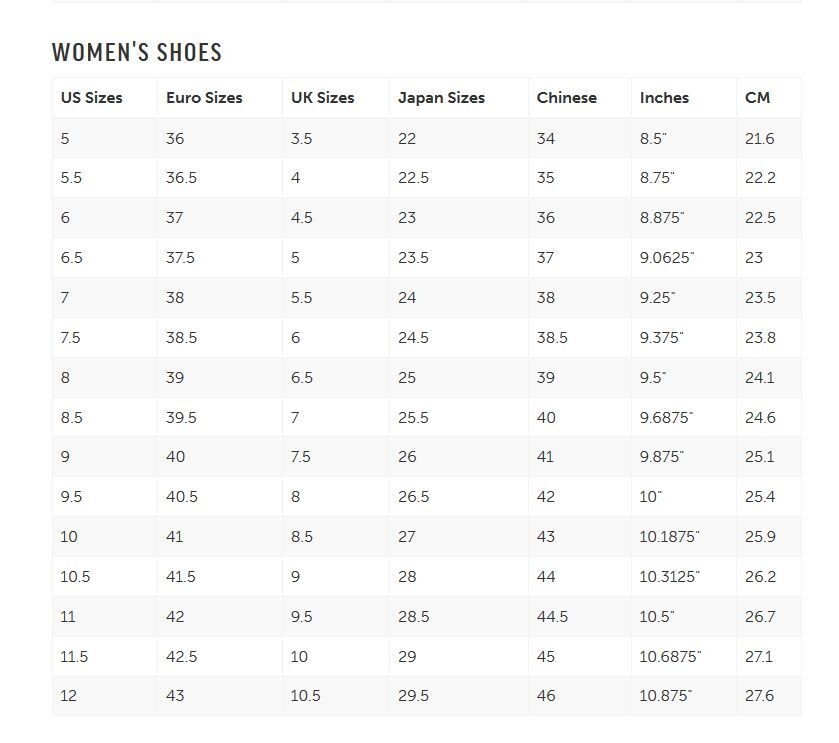Select the Euro Sizes column header

pyautogui.click(x=220, y=97)
